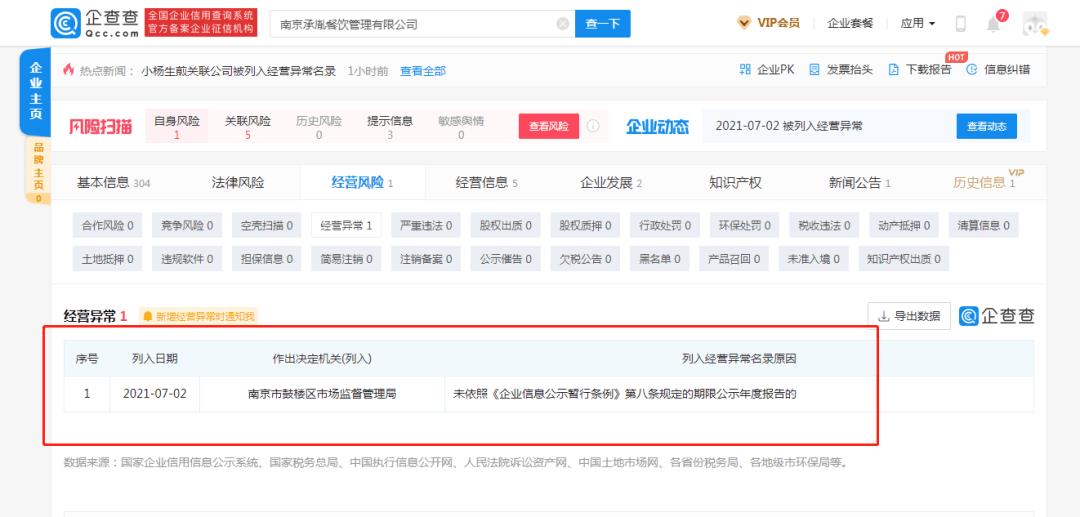The width and height of the screenshot is (1080, 517).
Task: Select 清算信息 0 filter
Action: coord(984,225)
